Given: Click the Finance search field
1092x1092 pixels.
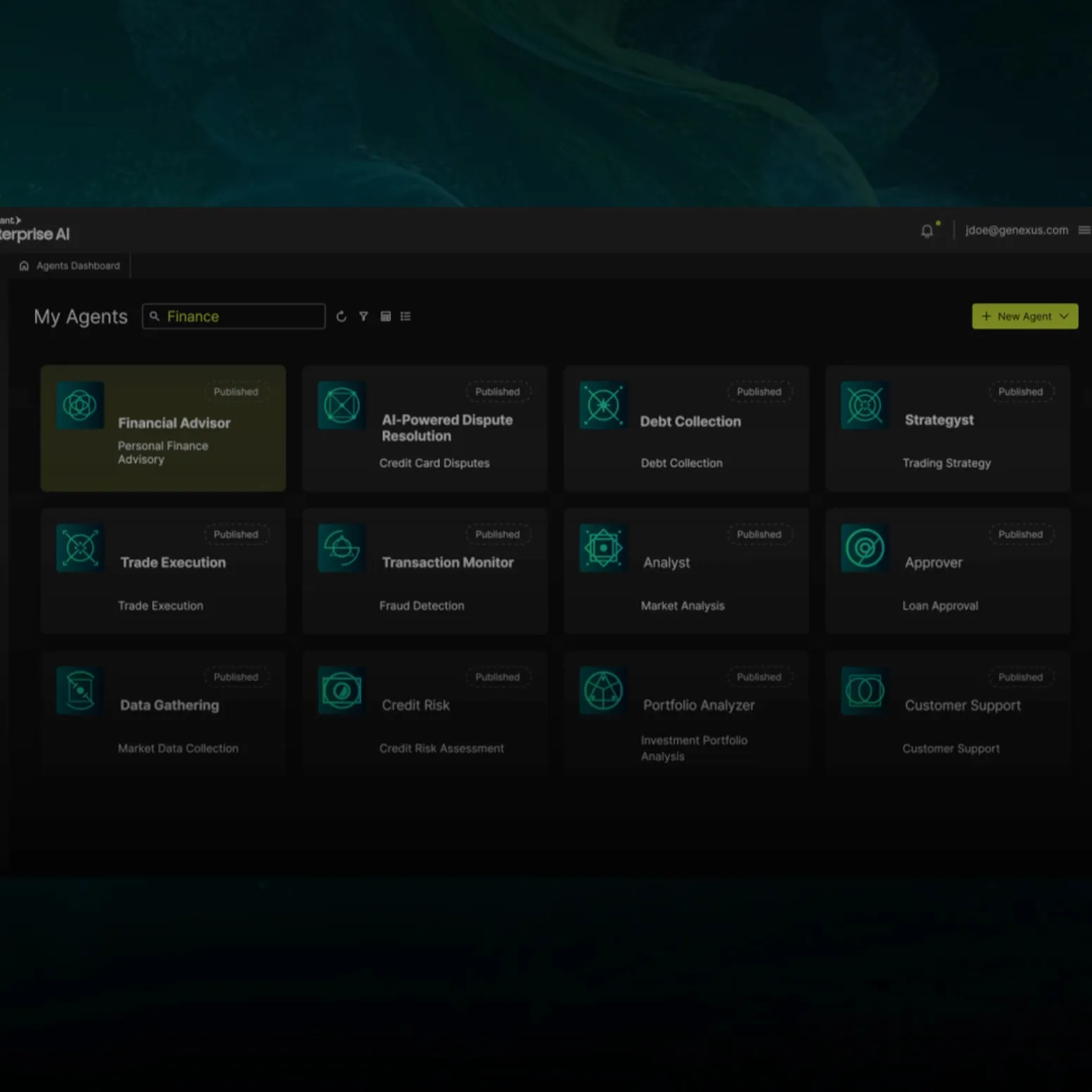Looking at the screenshot, I should click(239, 317).
